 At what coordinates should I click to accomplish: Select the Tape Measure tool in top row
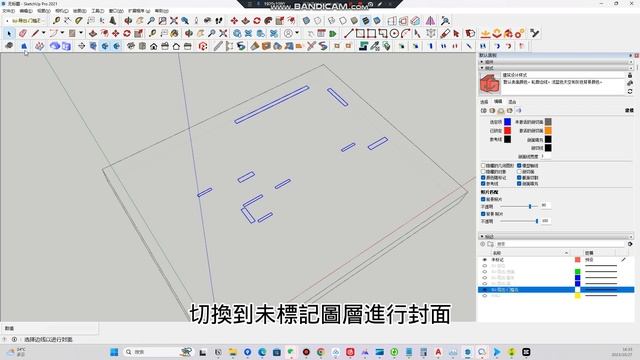click(x=56, y=20)
